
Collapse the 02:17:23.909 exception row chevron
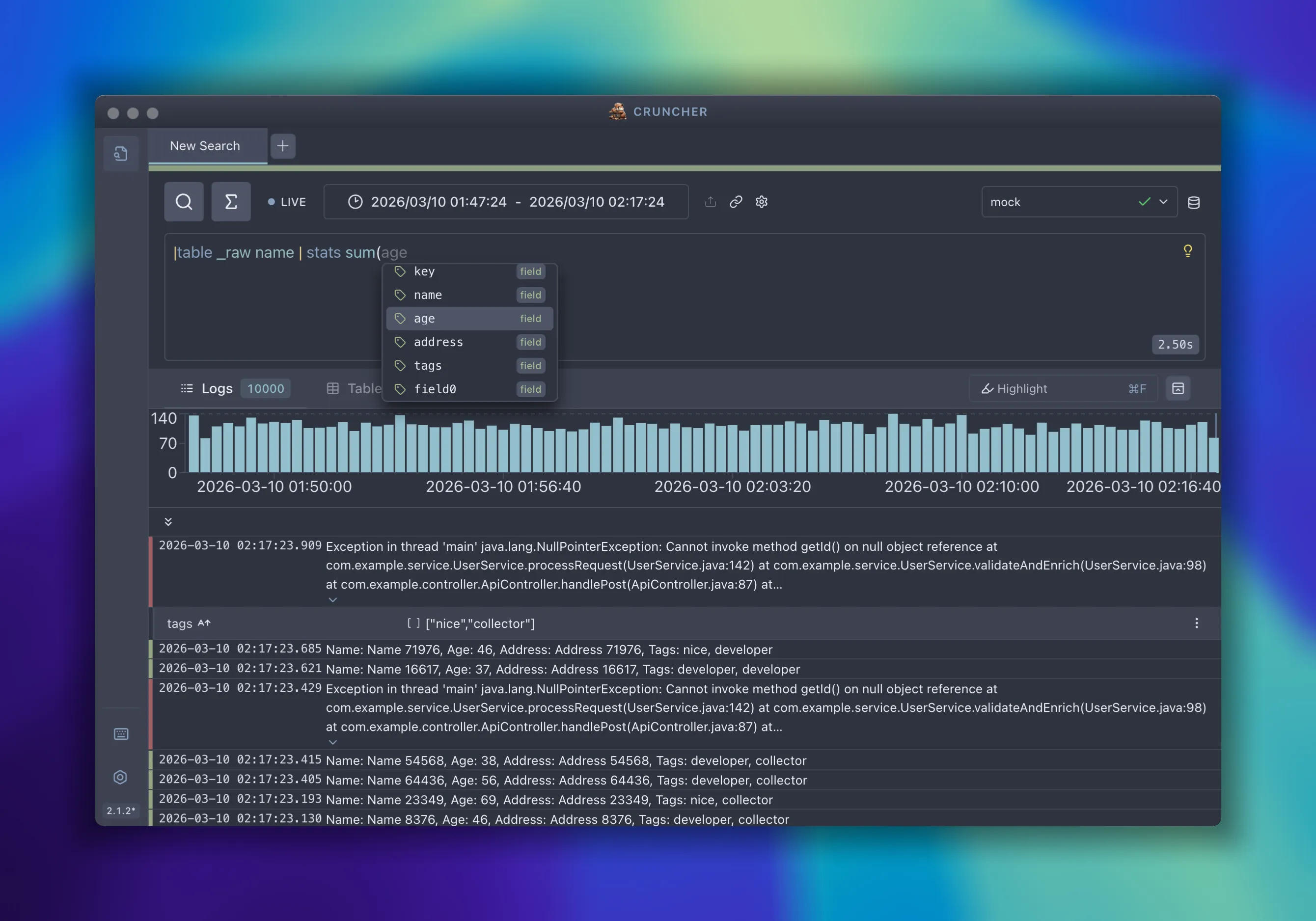click(x=332, y=599)
